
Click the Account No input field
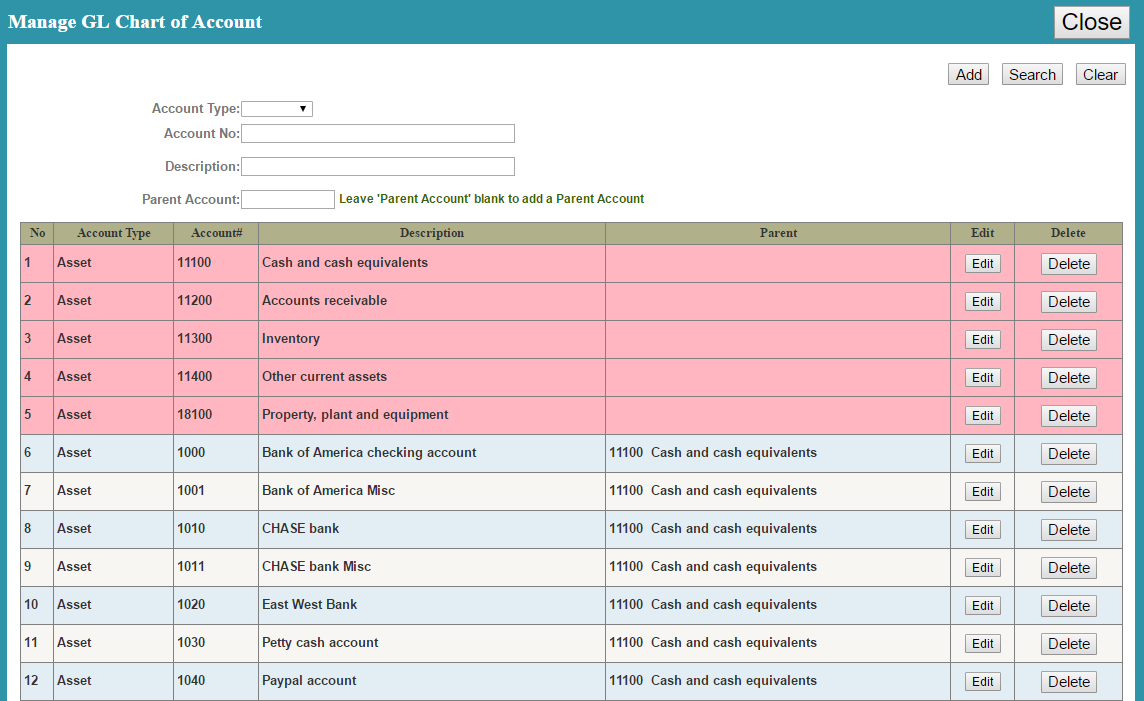point(377,134)
